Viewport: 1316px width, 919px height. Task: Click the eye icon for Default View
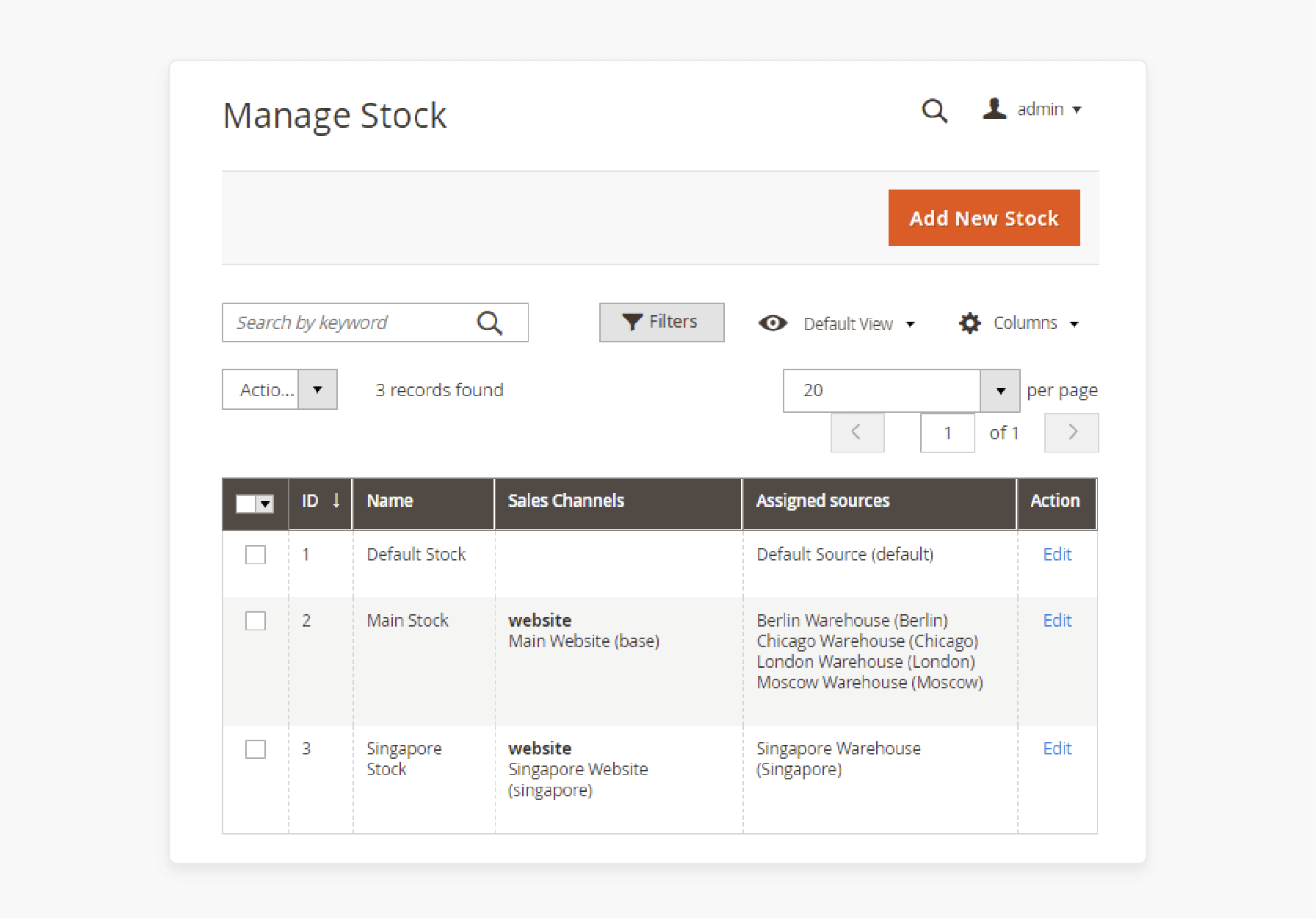(773, 323)
